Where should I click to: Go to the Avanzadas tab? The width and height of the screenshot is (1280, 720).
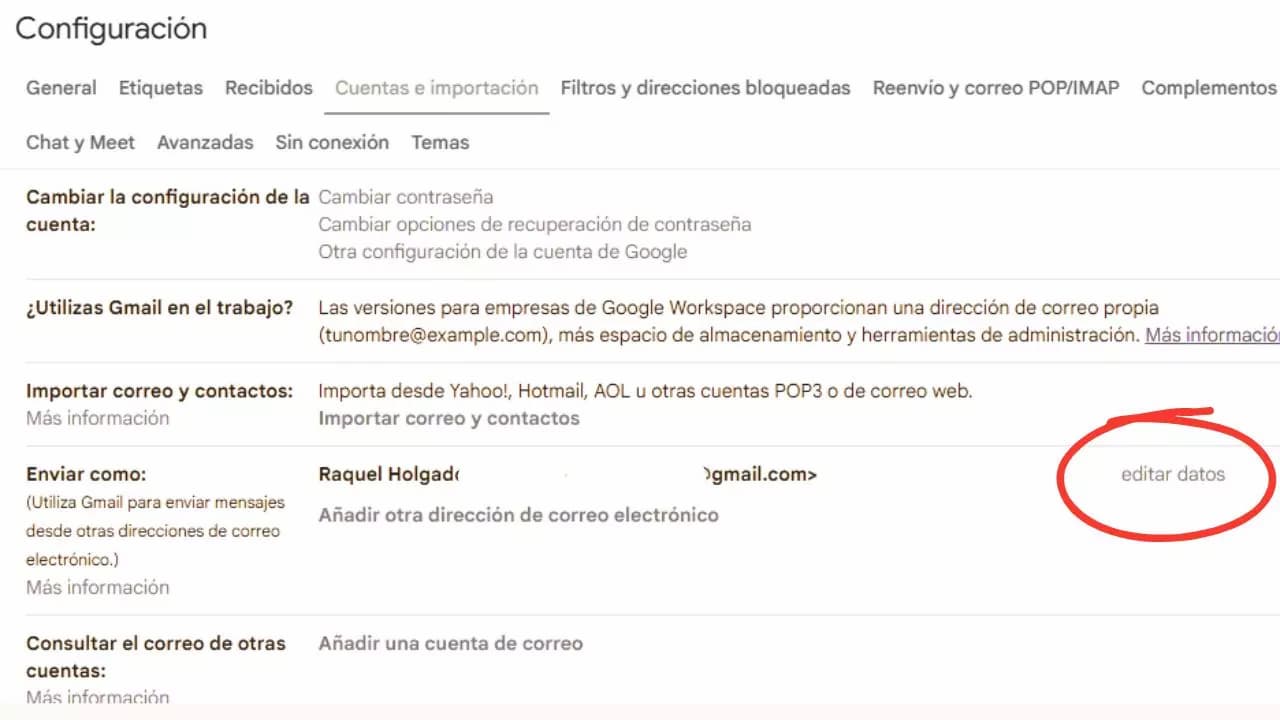(205, 142)
